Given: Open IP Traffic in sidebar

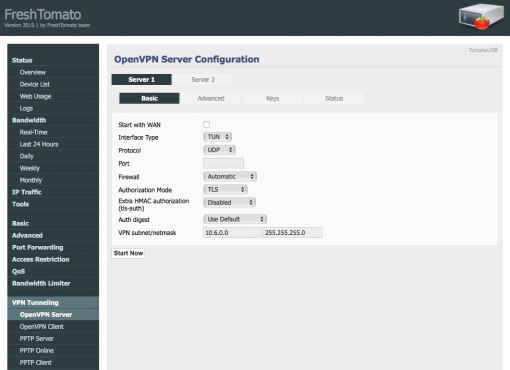Looking at the screenshot, I should pos(53,192).
